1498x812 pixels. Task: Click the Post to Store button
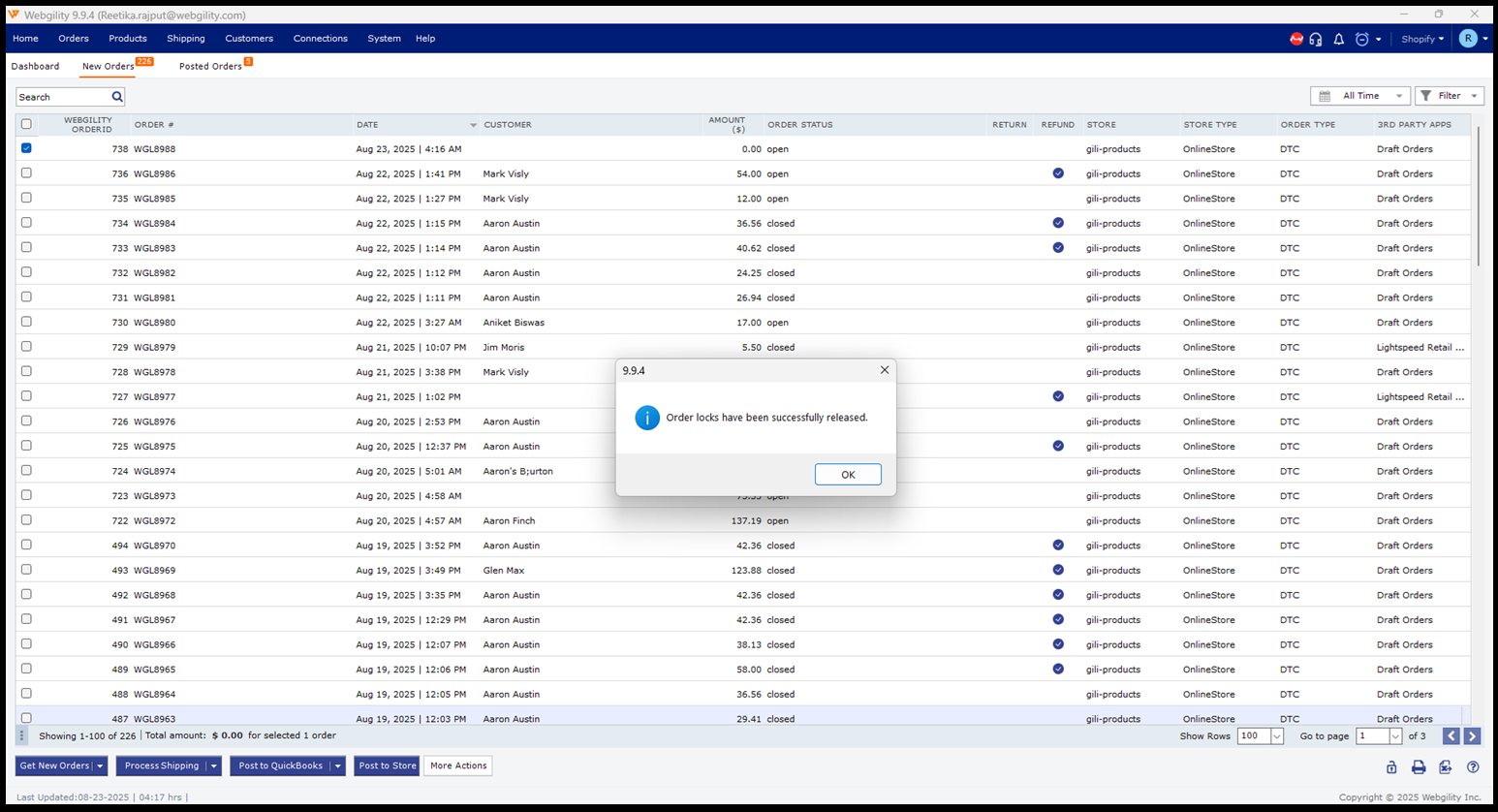(387, 765)
